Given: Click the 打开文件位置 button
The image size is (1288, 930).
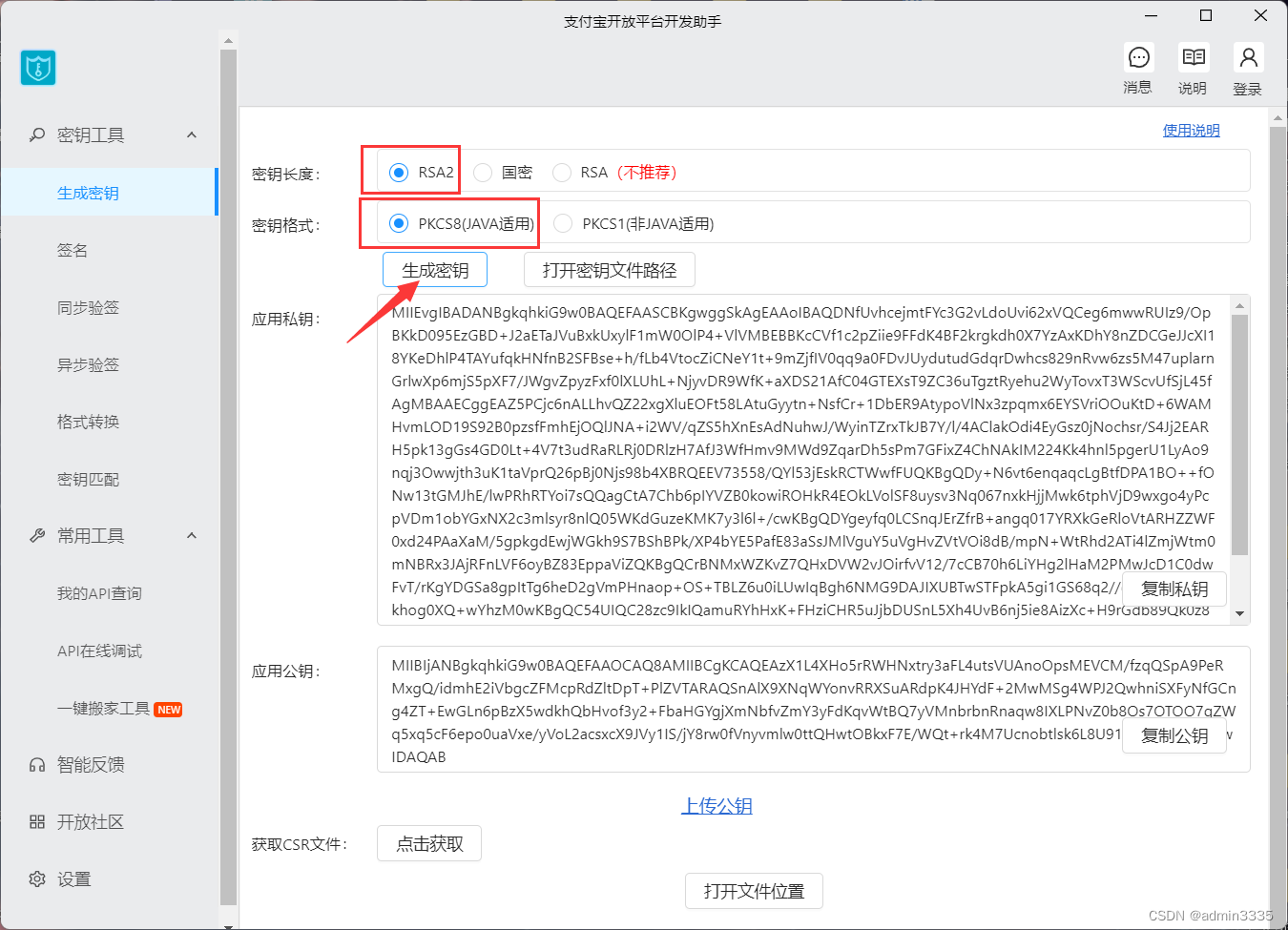Looking at the screenshot, I should [754, 891].
